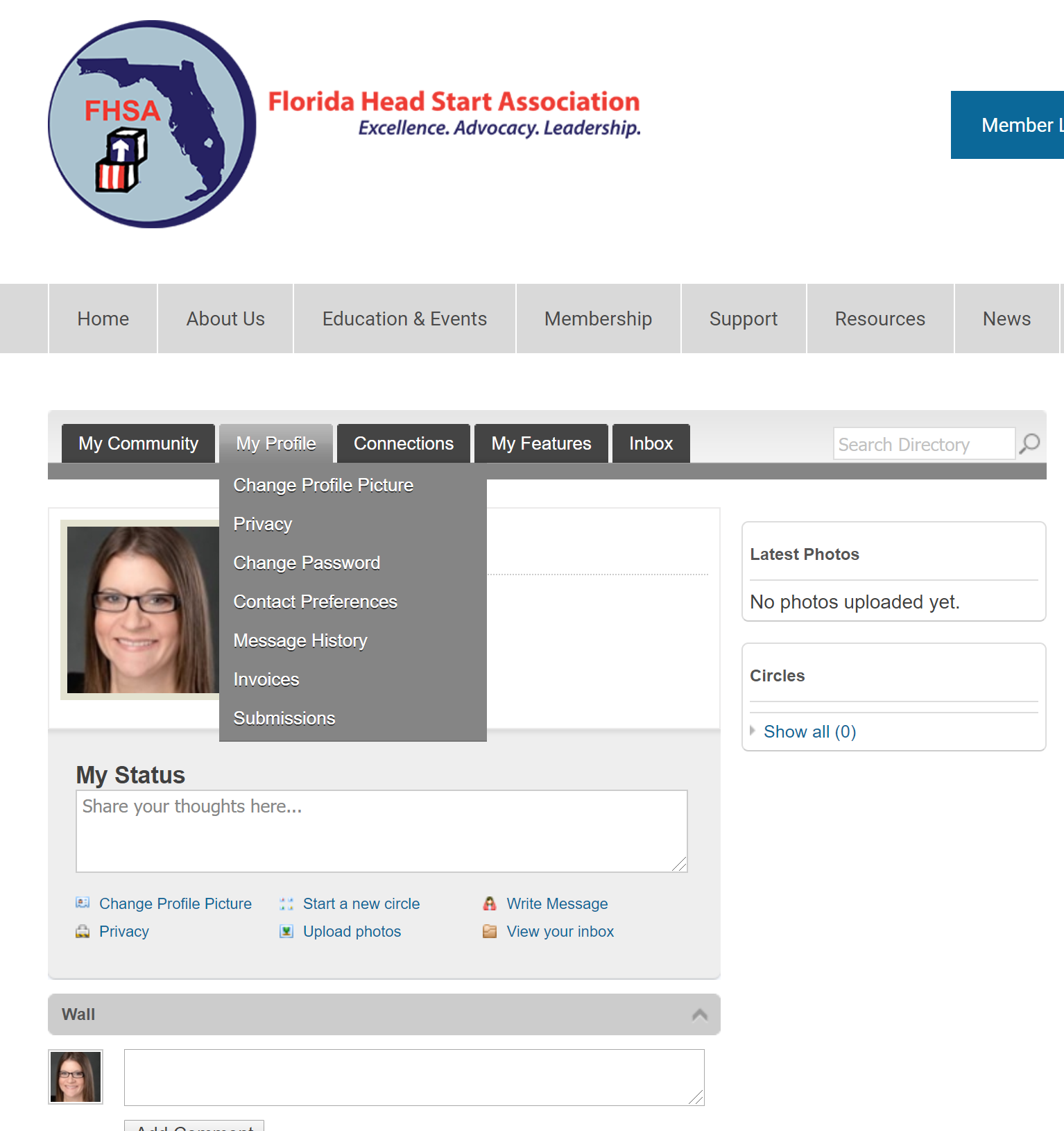Click the Latest Photos heading

[805, 554]
